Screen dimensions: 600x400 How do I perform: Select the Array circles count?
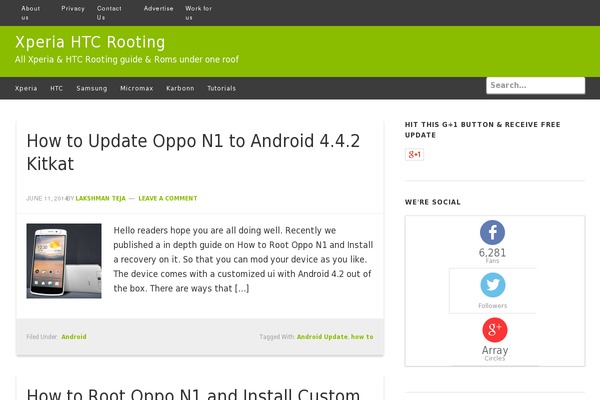(x=495, y=350)
